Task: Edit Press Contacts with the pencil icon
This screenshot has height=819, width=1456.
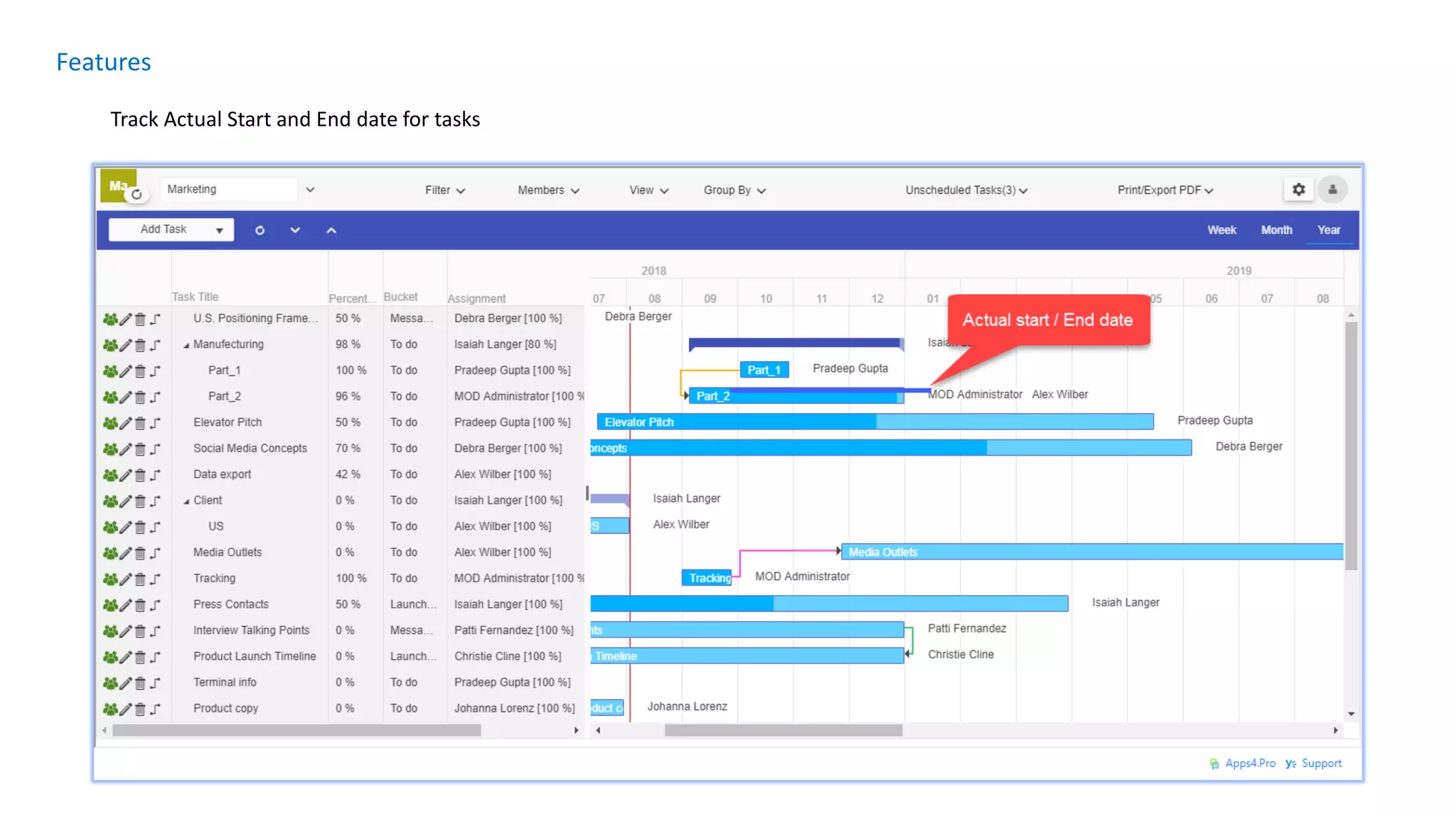Action: (x=125, y=605)
